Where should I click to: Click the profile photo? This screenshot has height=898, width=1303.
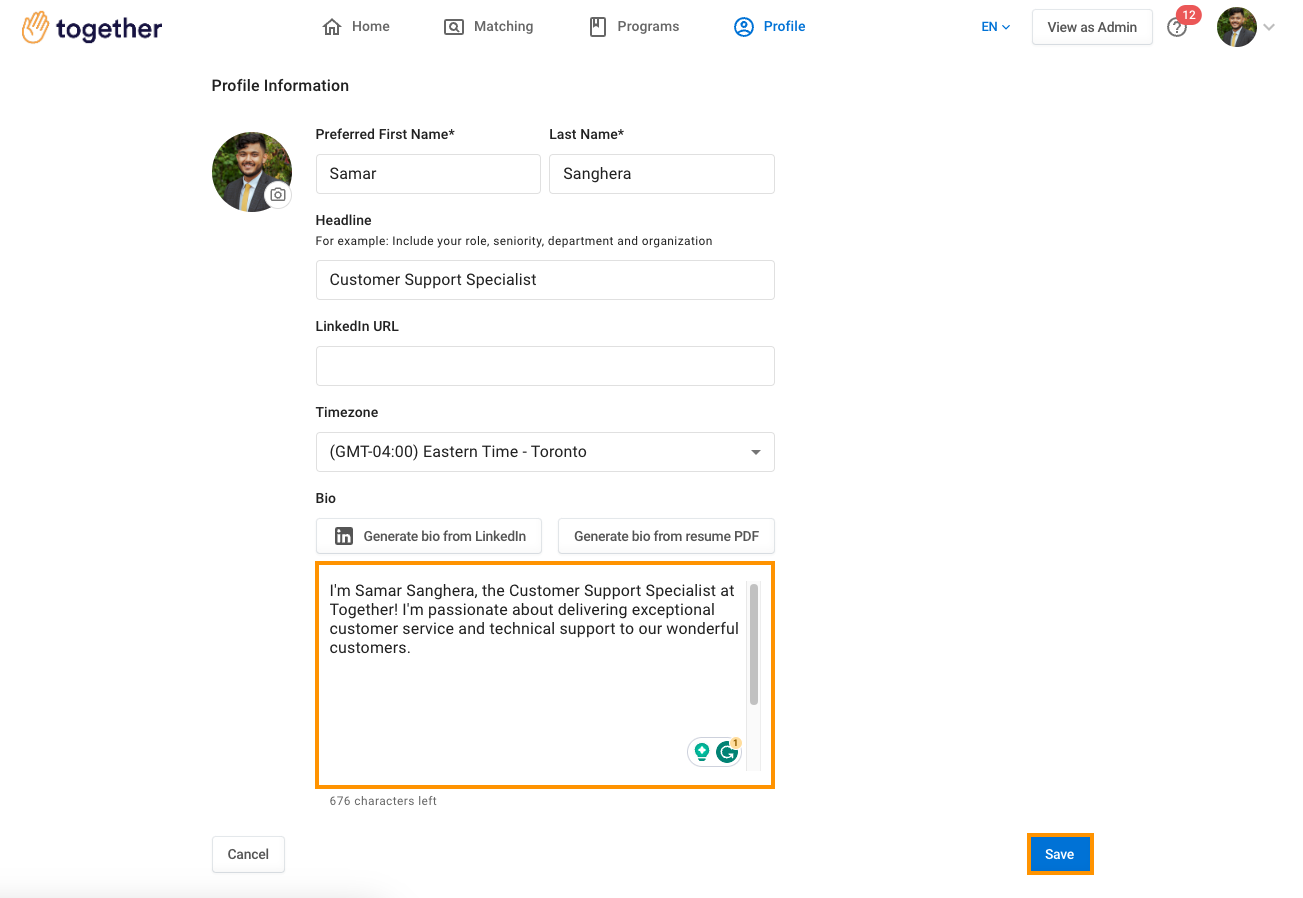251,171
